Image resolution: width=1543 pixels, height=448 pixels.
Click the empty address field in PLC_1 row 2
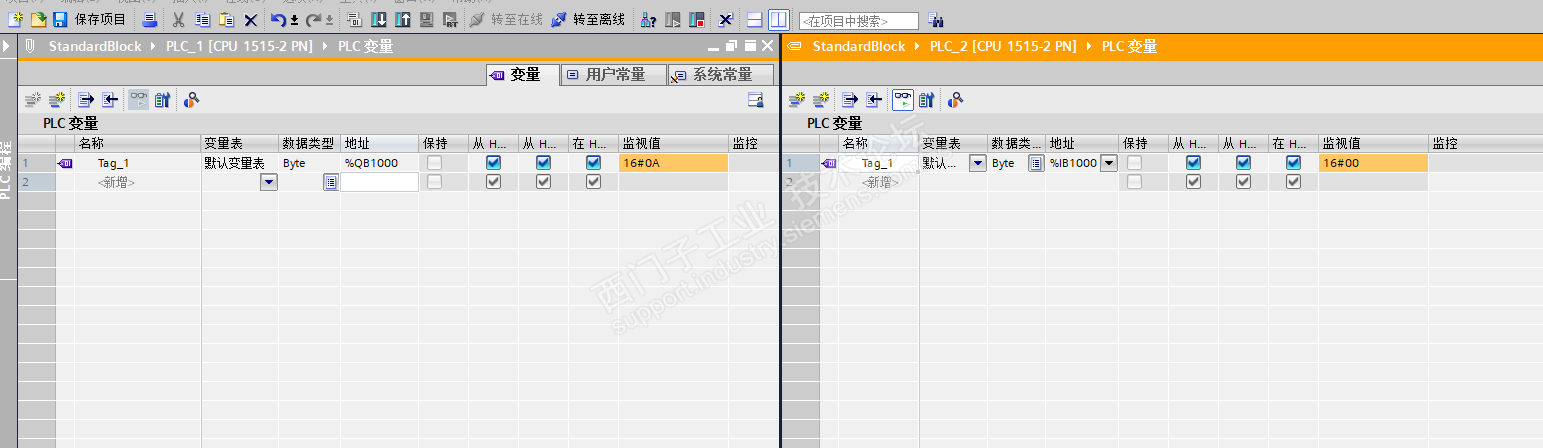click(379, 182)
